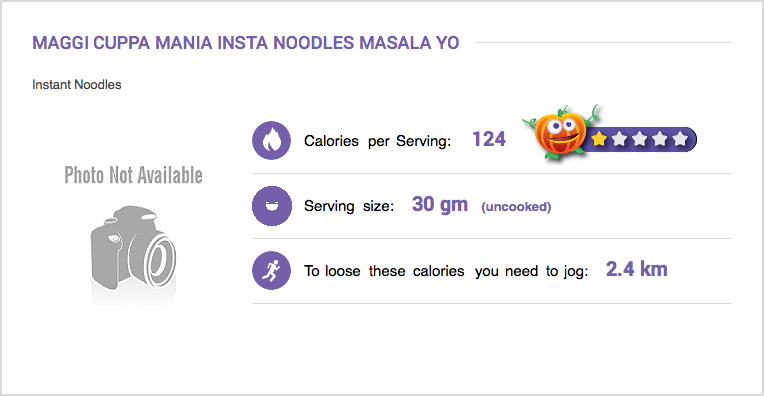
Task: Click the Calories per Serving label
Action: pyautogui.click(x=378, y=141)
